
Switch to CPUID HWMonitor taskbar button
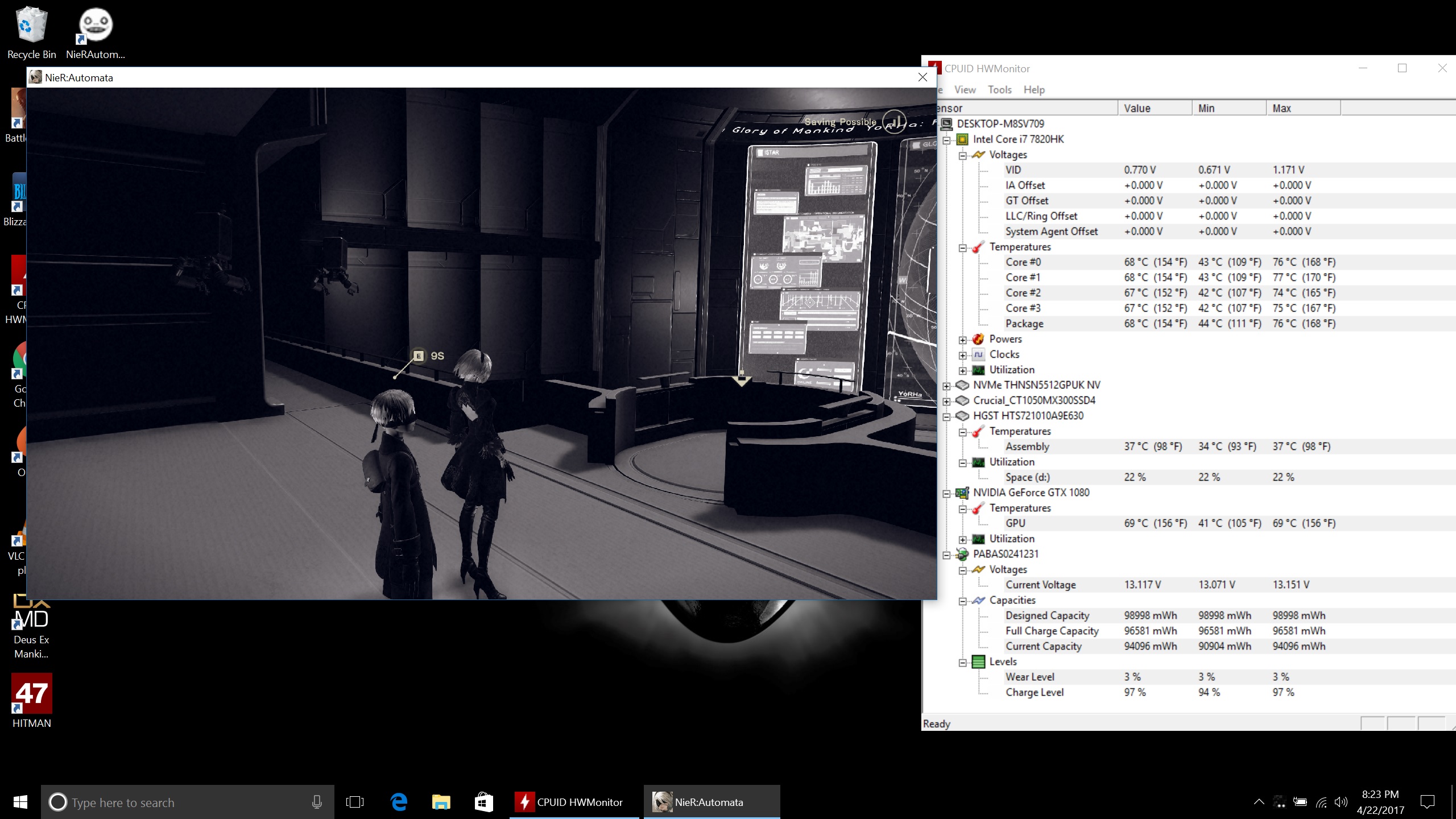point(574,802)
